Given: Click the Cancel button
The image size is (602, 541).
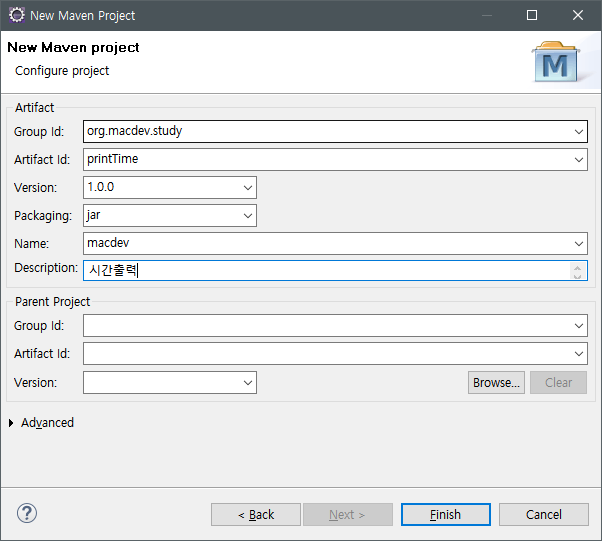Looking at the screenshot, I should [x=544, y=515].
